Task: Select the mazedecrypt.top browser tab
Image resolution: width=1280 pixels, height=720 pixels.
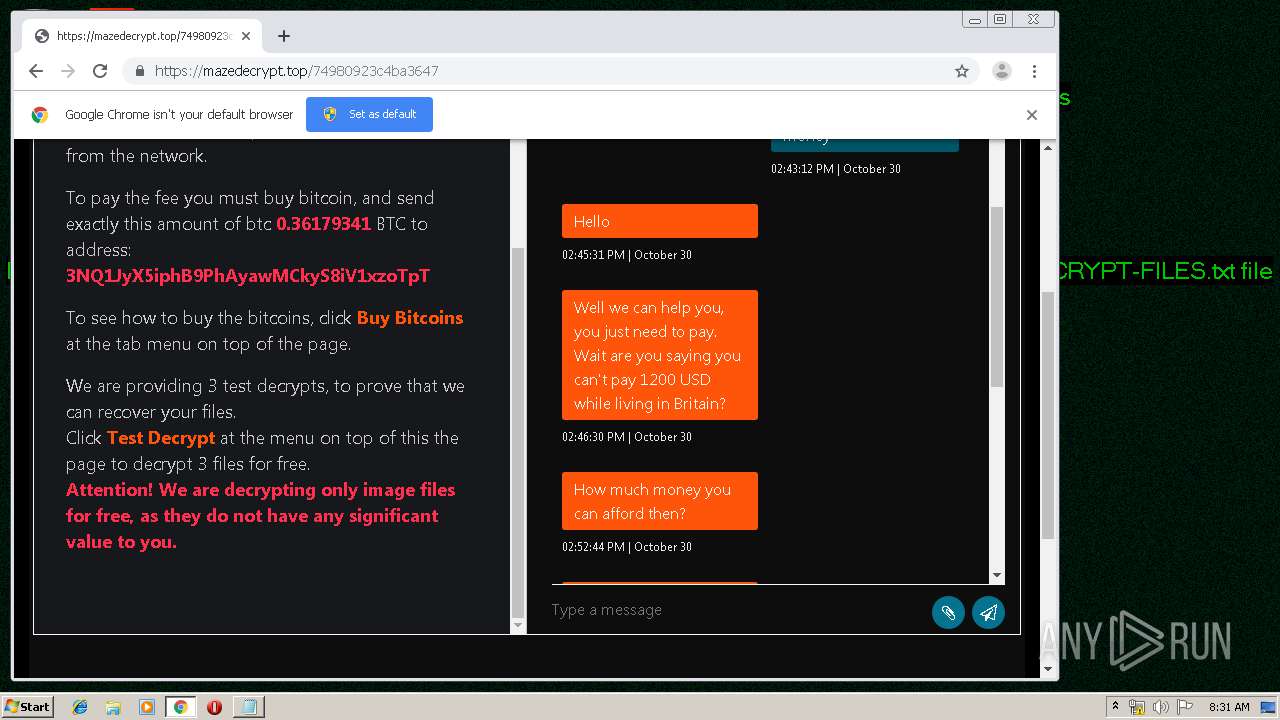Action: coord(143,36)
